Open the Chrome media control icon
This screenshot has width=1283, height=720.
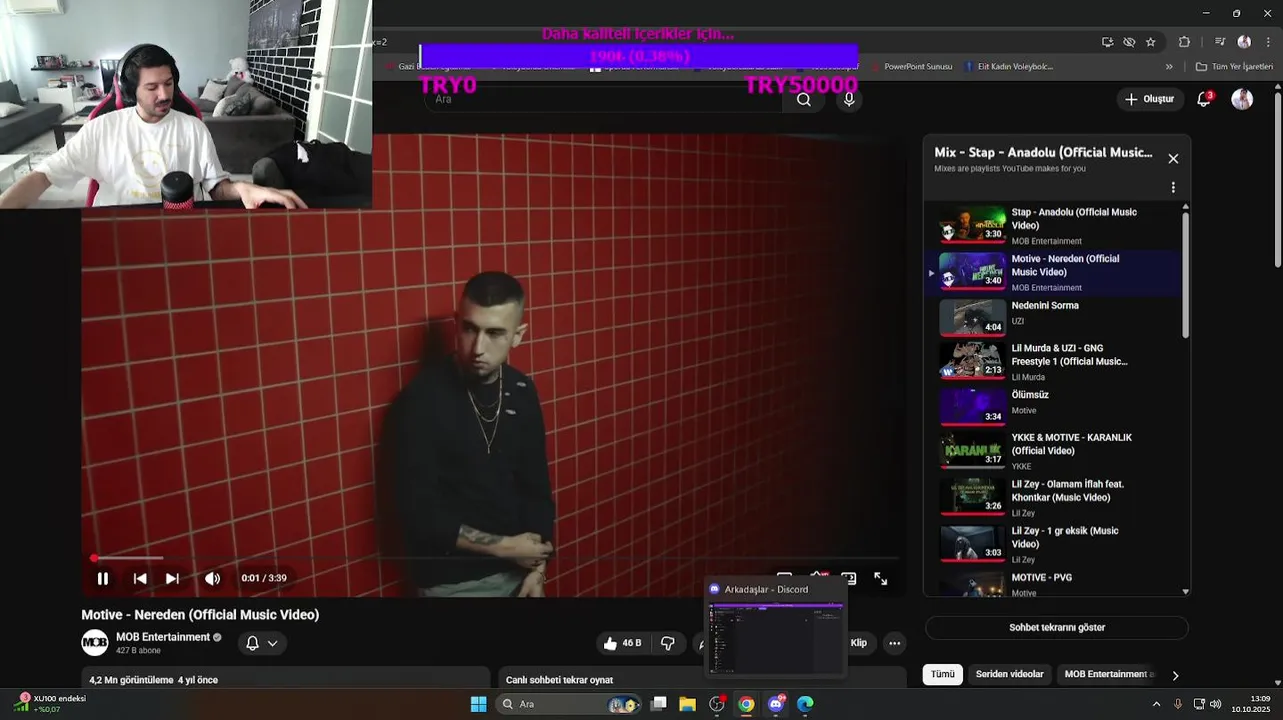click(1220, 42)
